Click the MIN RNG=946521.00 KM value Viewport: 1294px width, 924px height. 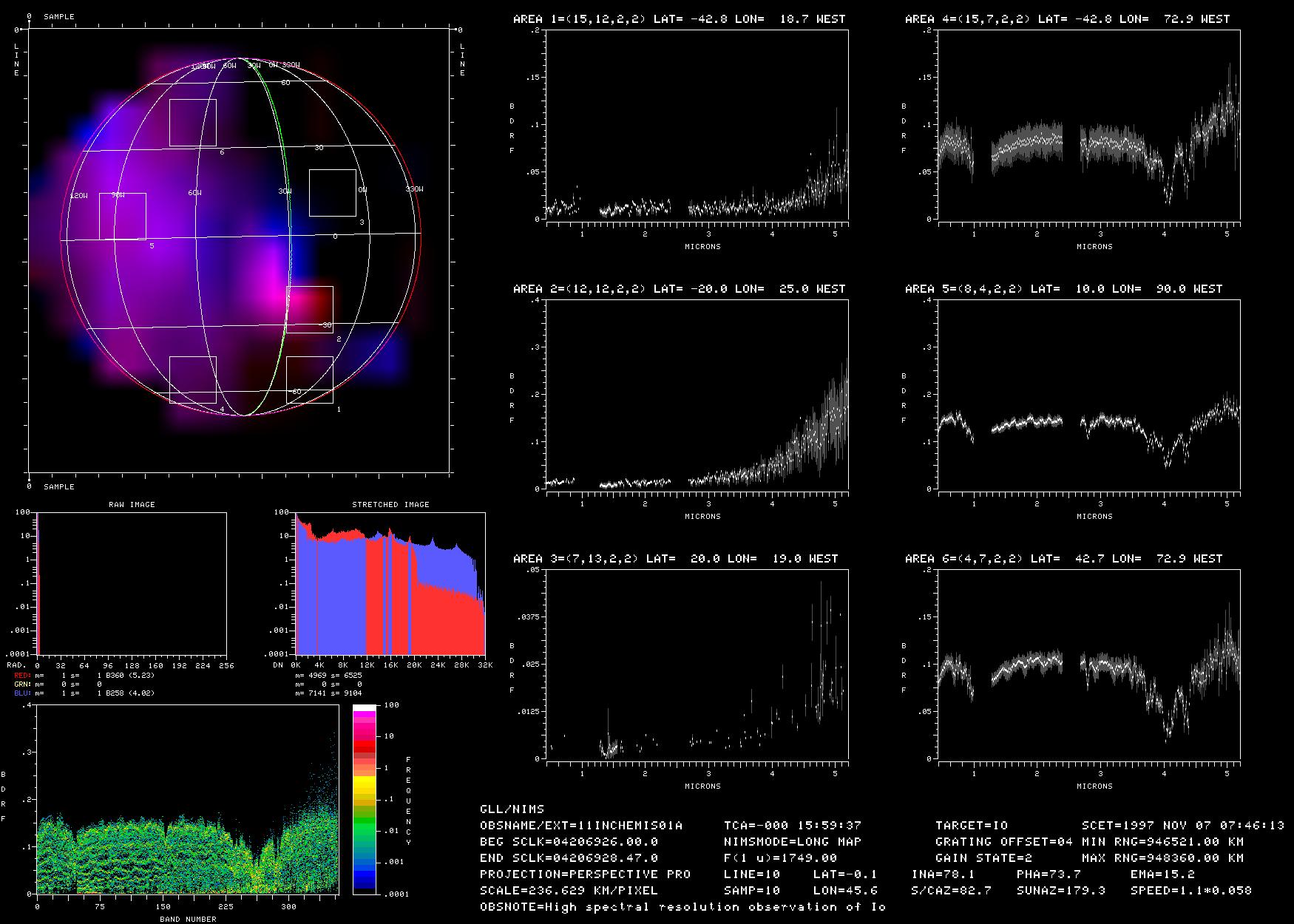(1163, 842)
